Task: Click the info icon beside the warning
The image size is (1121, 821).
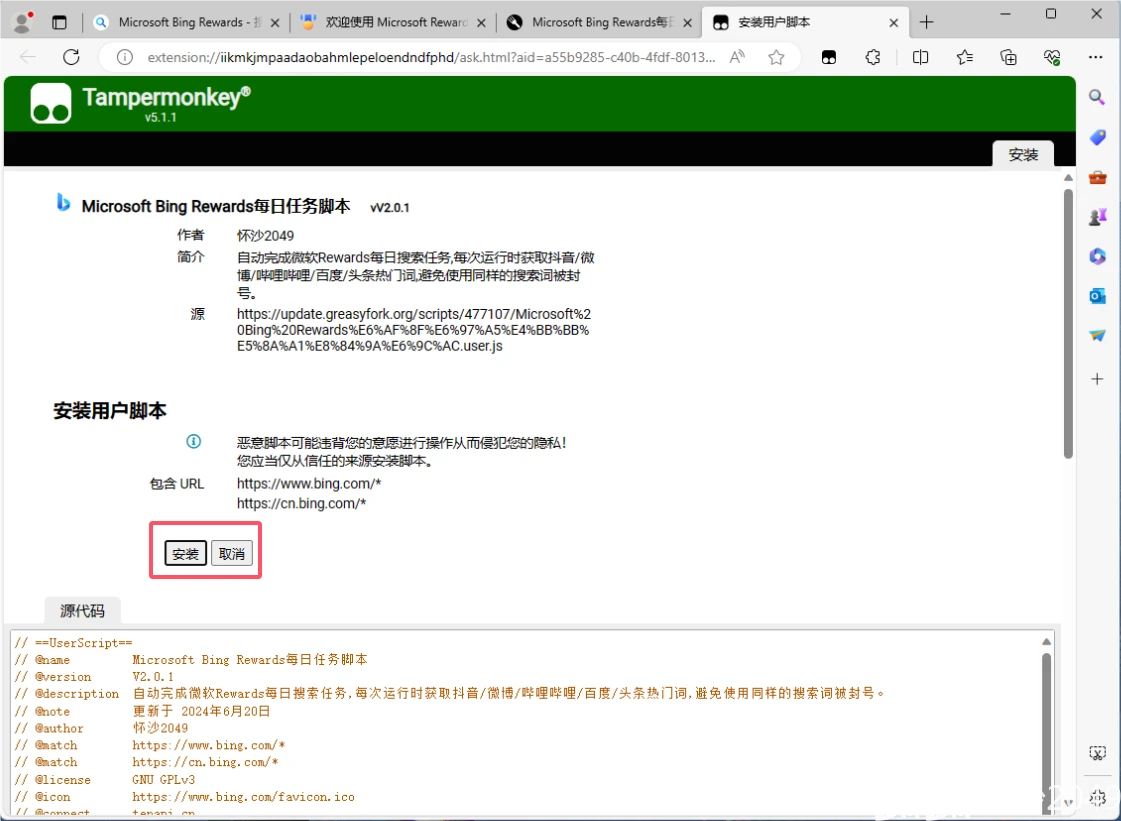Action: point(194,441)
